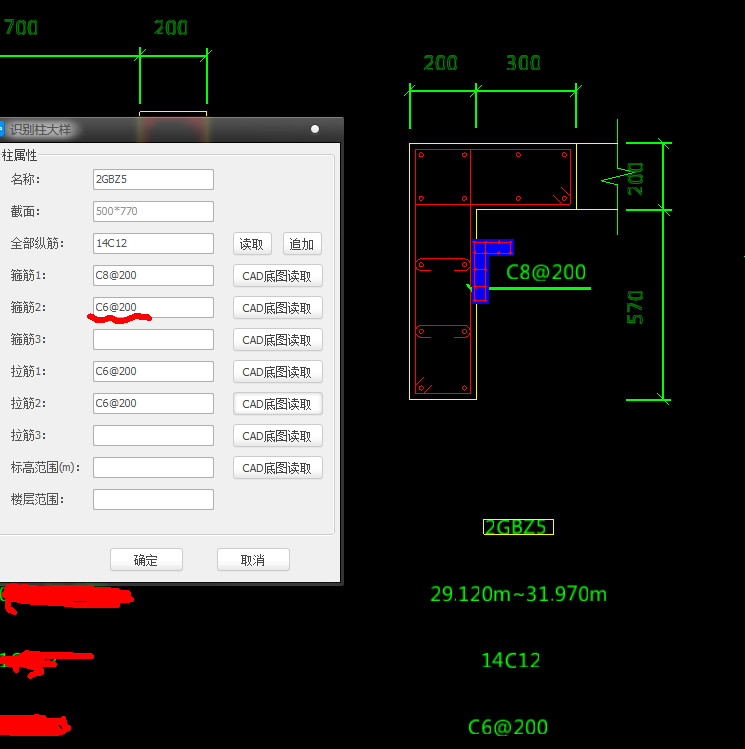The height and width of the screenshot is (749, 745).
Task: Select the 箍筋1 input field
Action: pos(153,276)
